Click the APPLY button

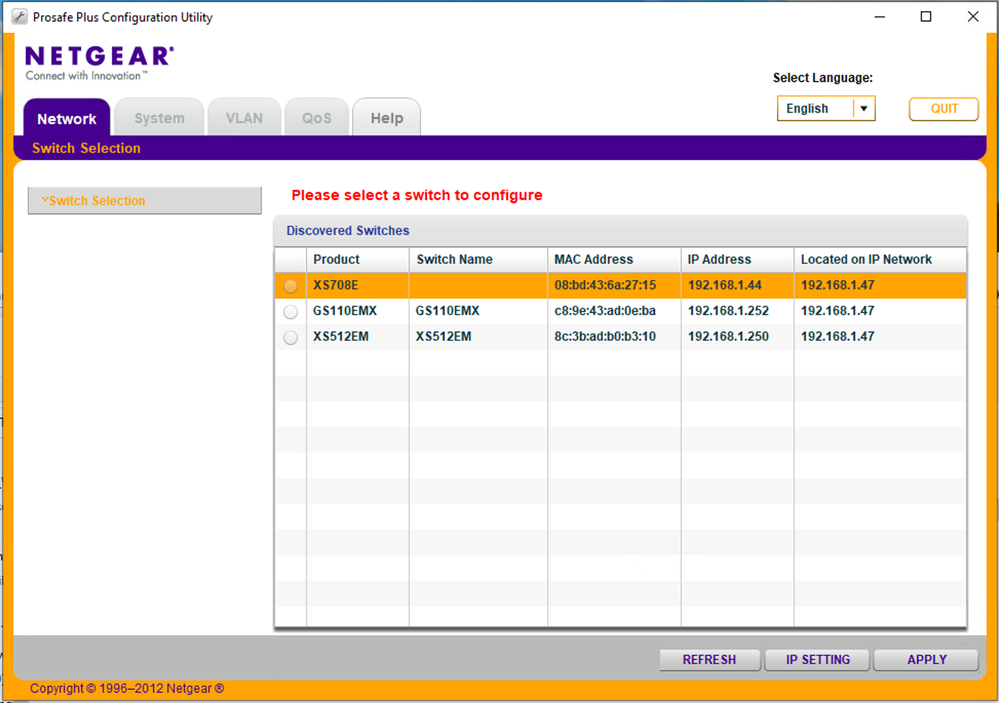(926, 660)
